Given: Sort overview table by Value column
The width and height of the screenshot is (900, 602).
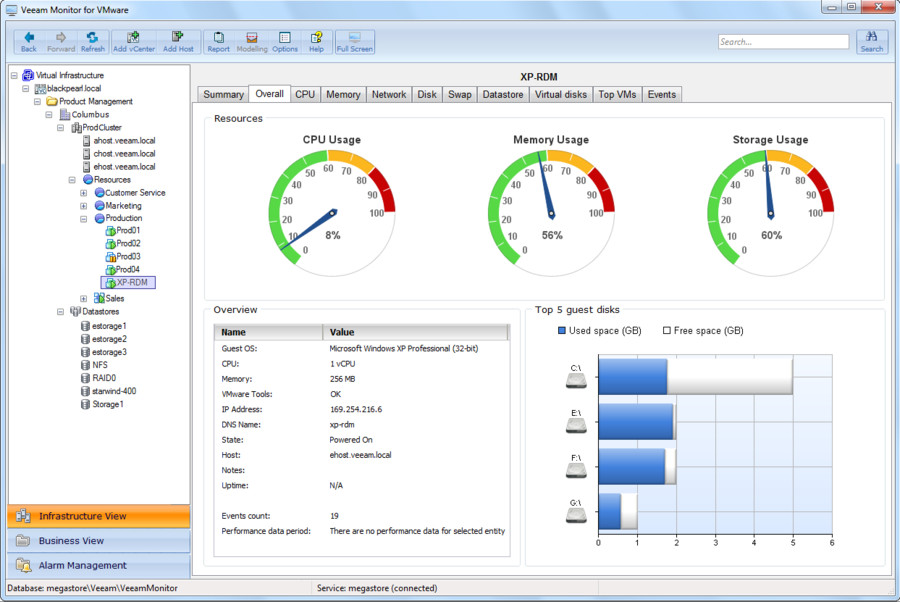Looking at the screenshot, I should [416, 332].
